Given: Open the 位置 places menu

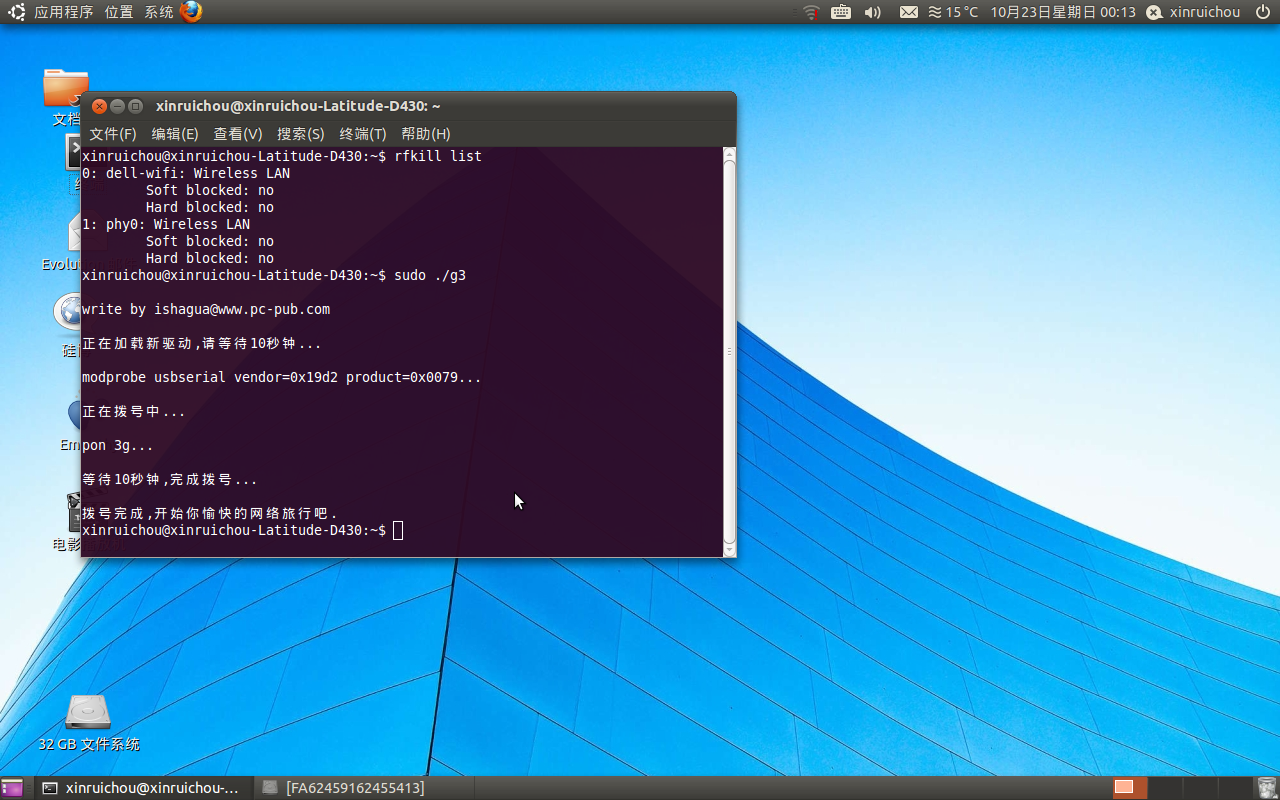Looking at the screenshot, I should [119, 12].
